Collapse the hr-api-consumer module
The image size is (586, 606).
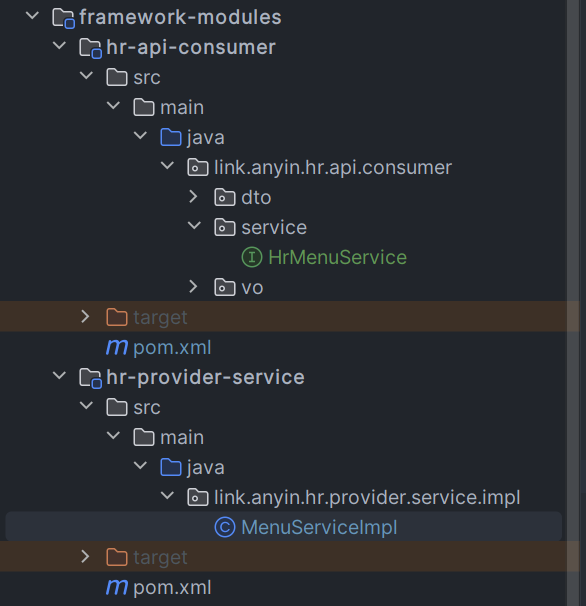pos(59,45)
